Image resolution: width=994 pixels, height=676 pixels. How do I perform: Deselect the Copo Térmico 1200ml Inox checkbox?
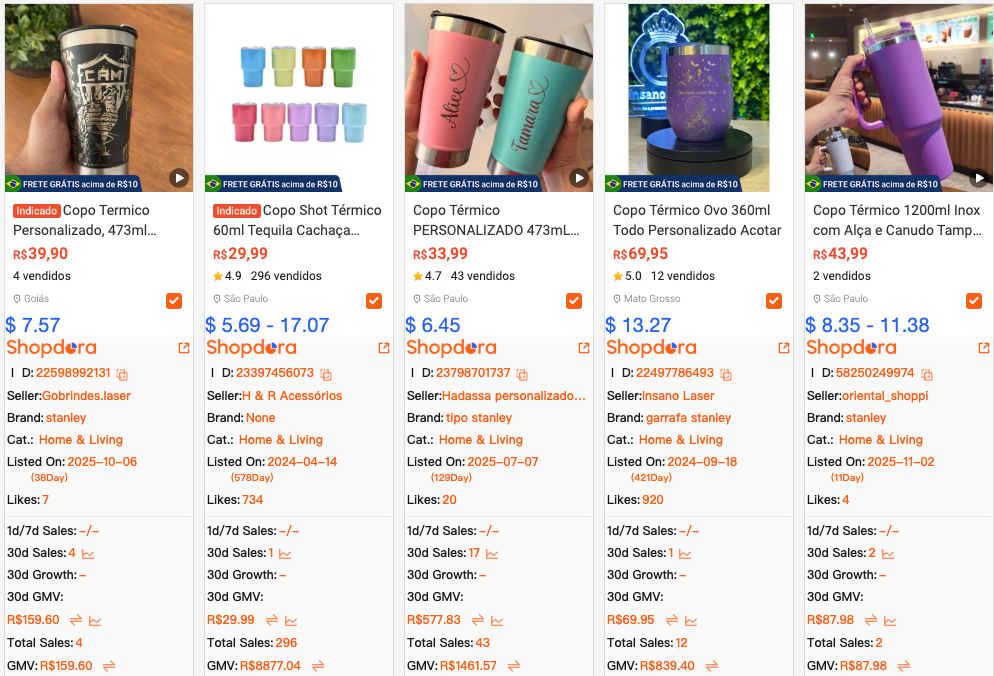click(974, 301)
